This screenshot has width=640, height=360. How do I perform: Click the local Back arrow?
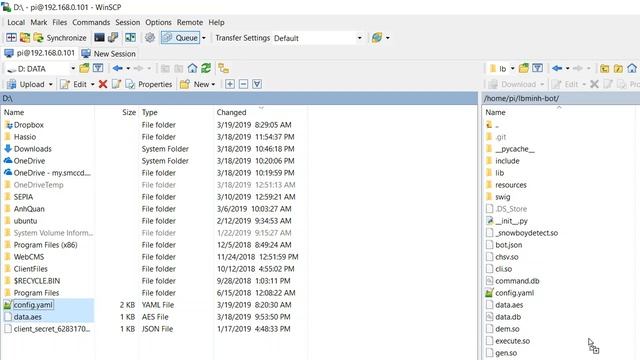click(118, 69)
